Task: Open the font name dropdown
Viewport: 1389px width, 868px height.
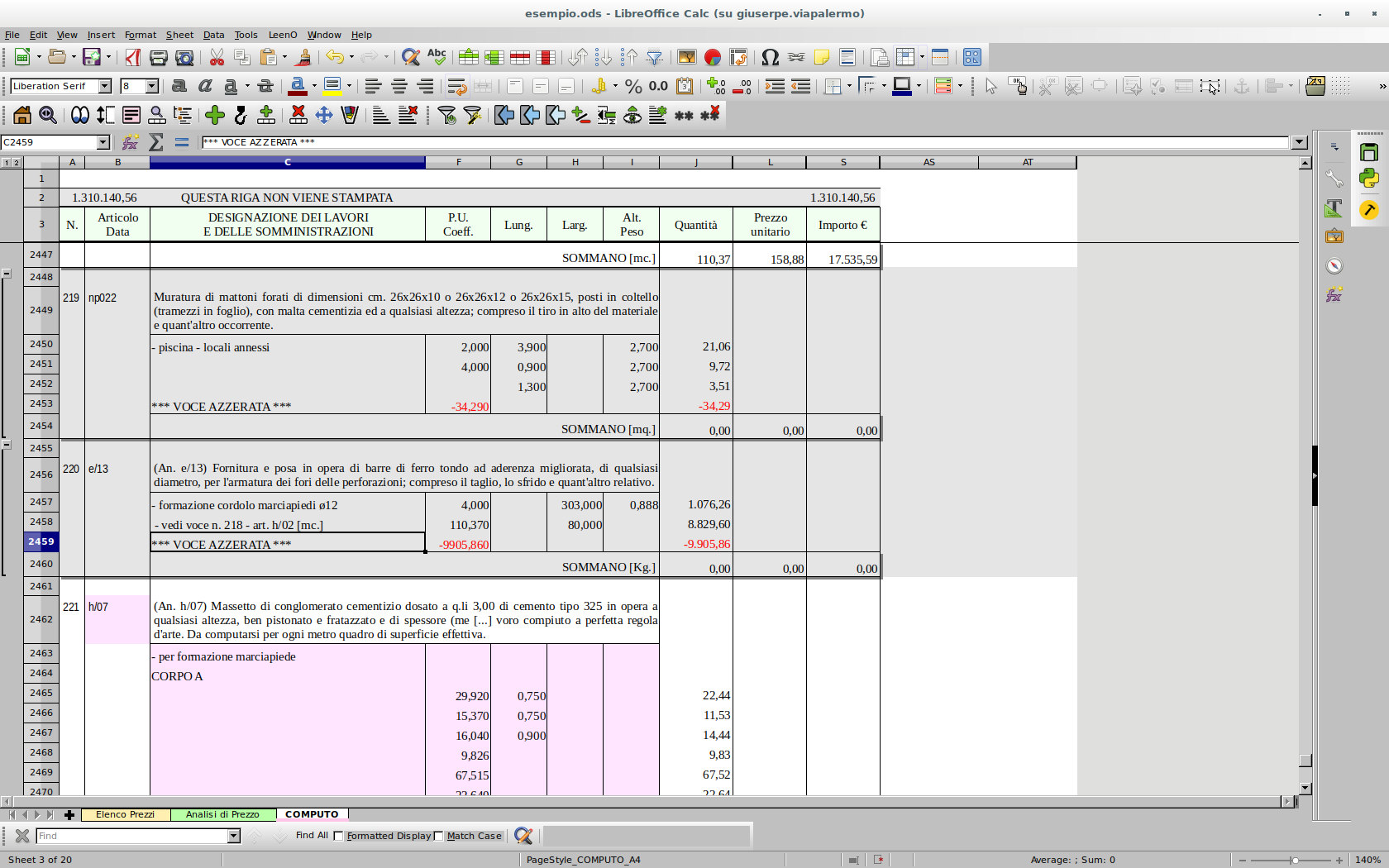Action: click(x=105, y=86)
